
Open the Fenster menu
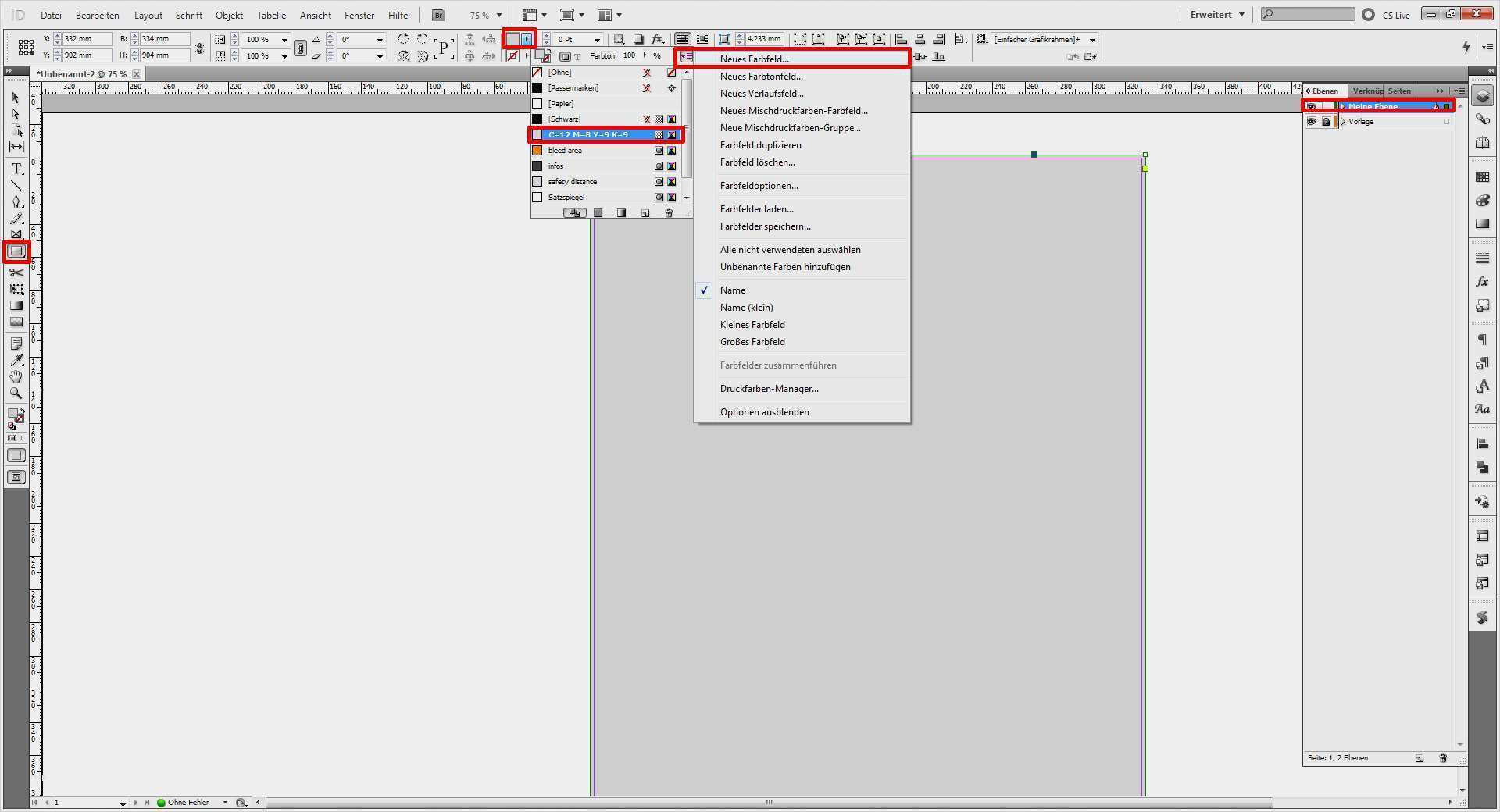click(x=359, y=15)
